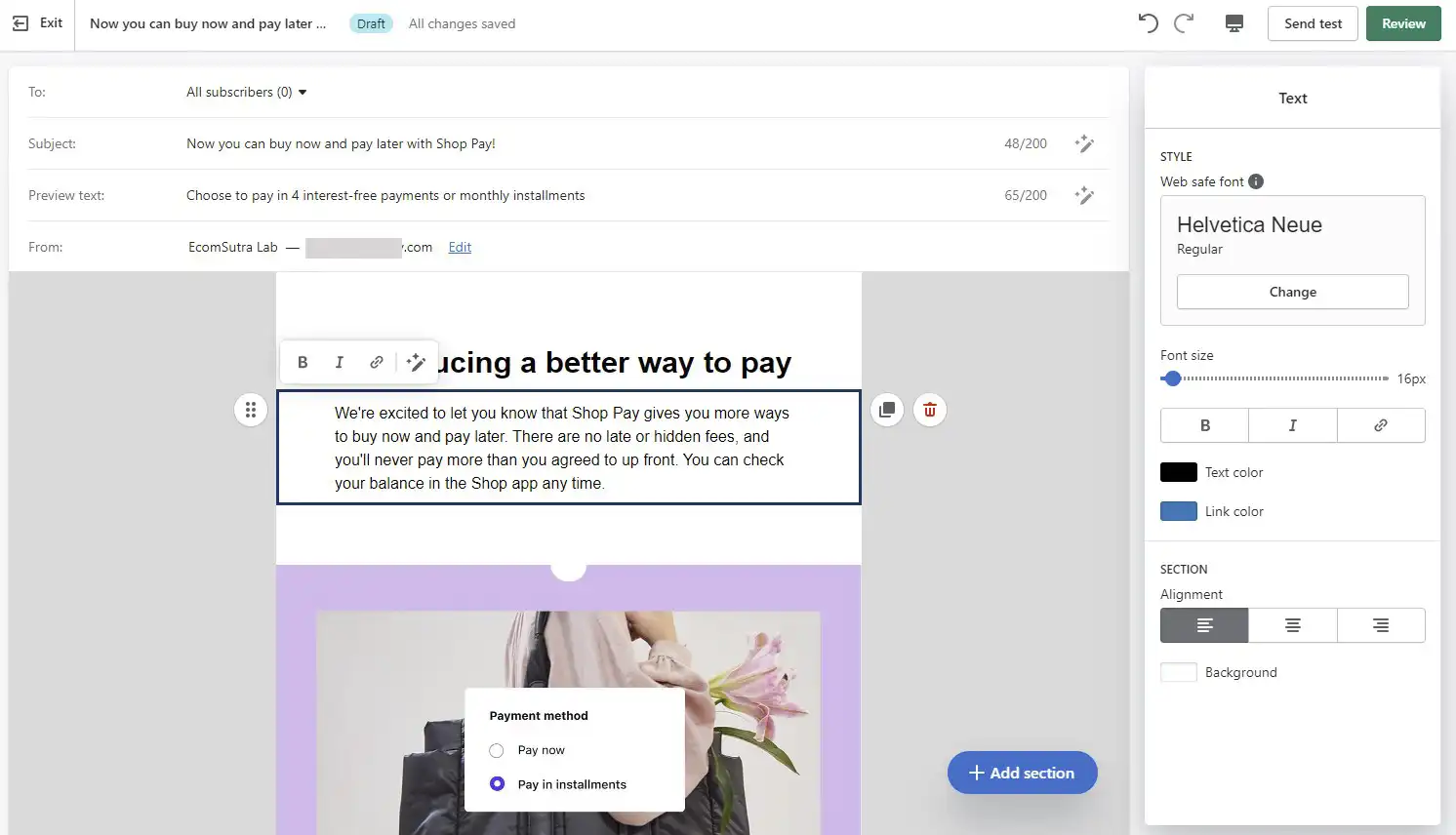Click the Send test button
This screenshot has height=835, width=1456.
1313,23
